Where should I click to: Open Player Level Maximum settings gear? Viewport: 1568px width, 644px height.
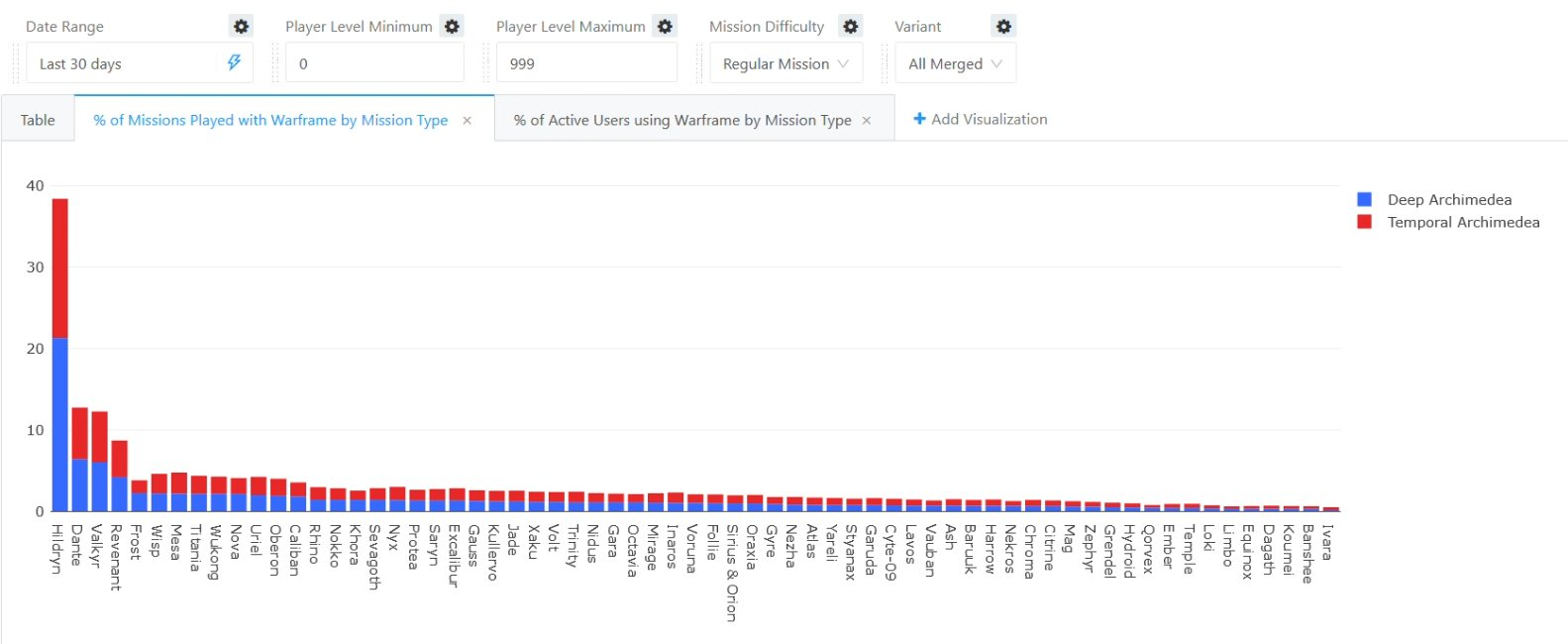[x=666, y=27]
